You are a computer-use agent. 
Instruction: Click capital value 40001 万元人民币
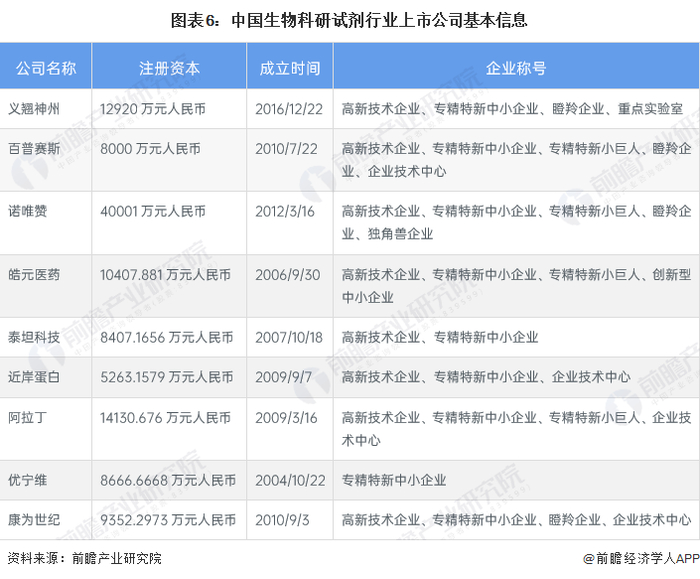coord(153,211)
